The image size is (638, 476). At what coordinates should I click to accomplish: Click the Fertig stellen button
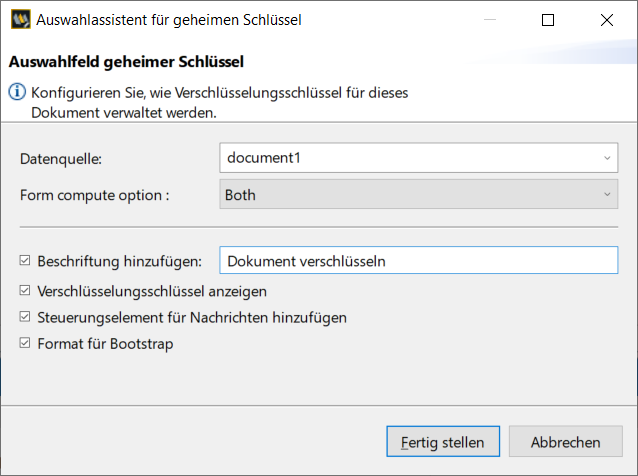click(443, 441)
